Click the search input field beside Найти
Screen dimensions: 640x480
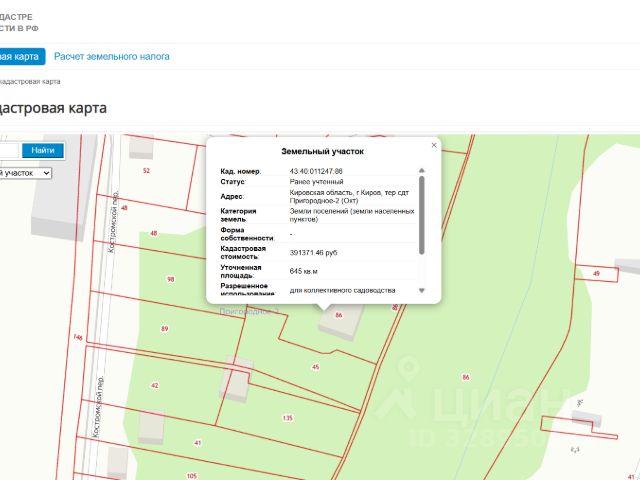pyautogui.click(x=9, y=150)
